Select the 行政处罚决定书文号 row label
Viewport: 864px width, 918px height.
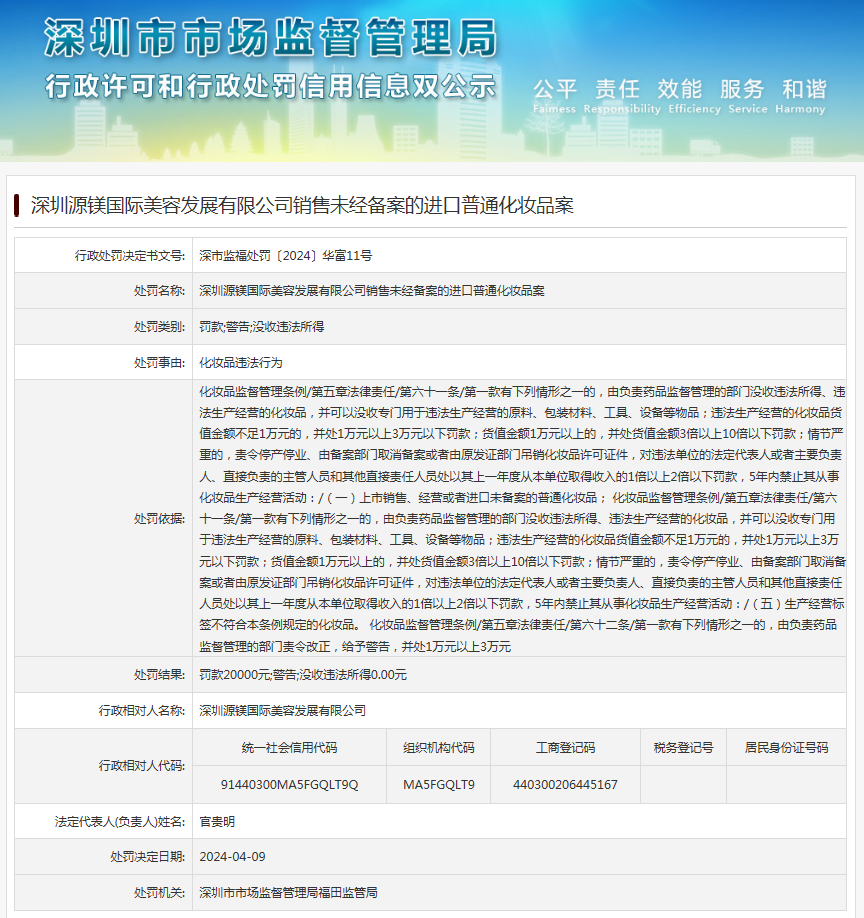point(129,255)
